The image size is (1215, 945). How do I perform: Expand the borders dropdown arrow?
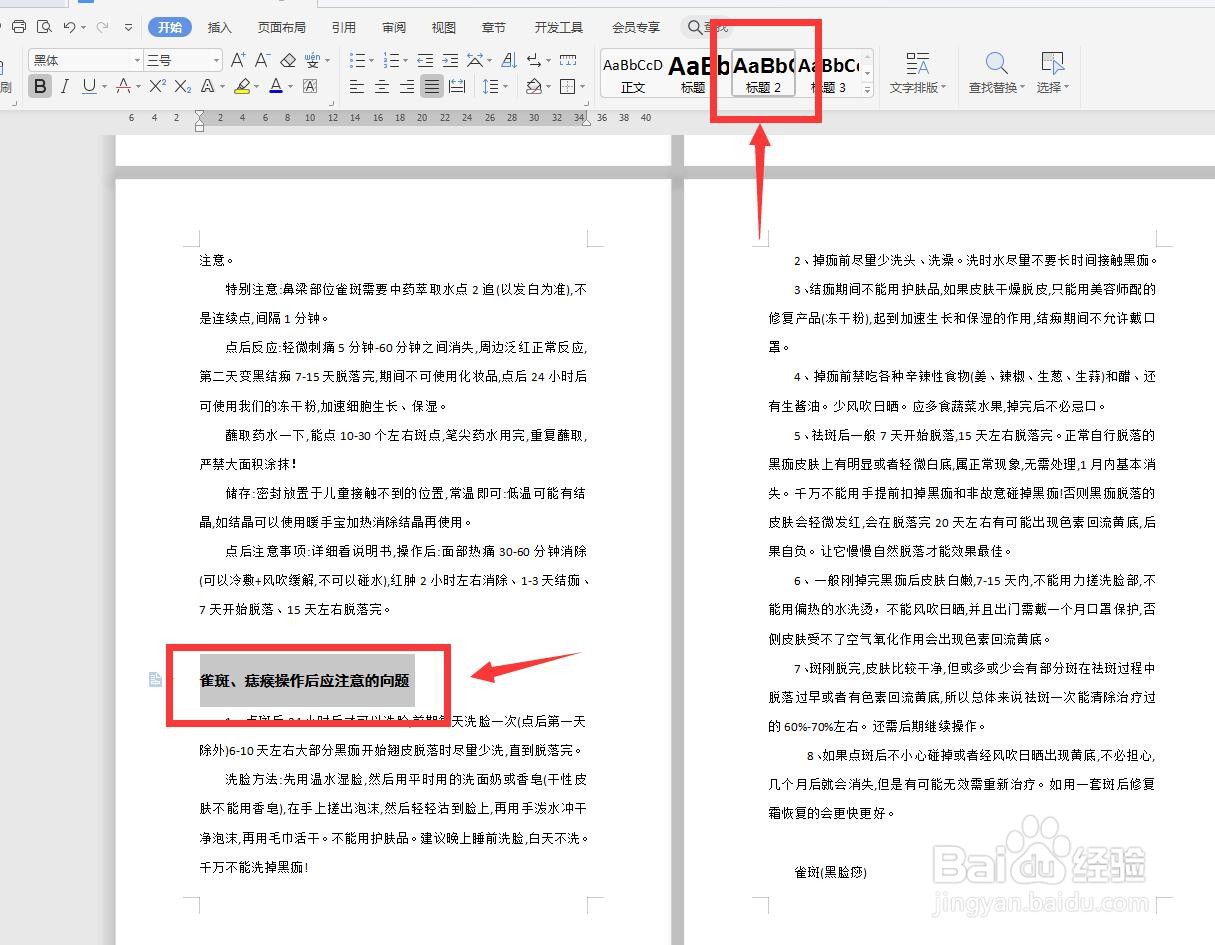point(582,88)
